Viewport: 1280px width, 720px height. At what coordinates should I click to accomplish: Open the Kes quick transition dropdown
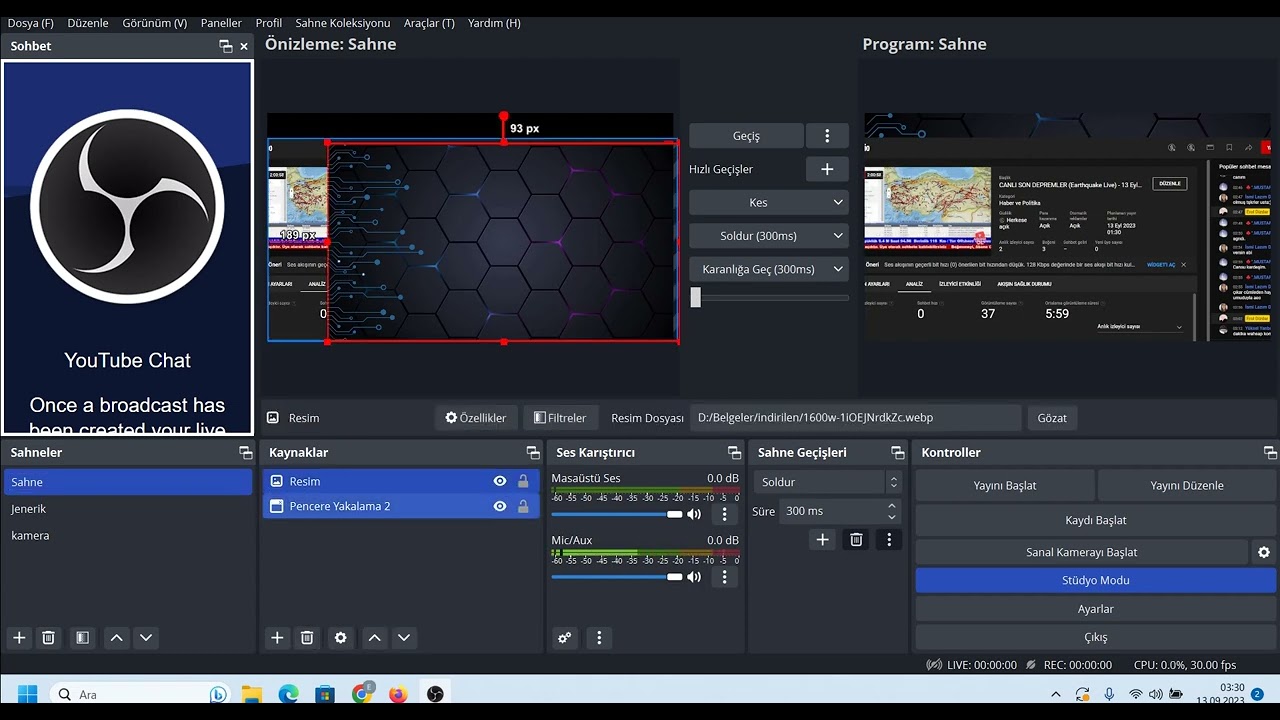click(x=769, y=202)
